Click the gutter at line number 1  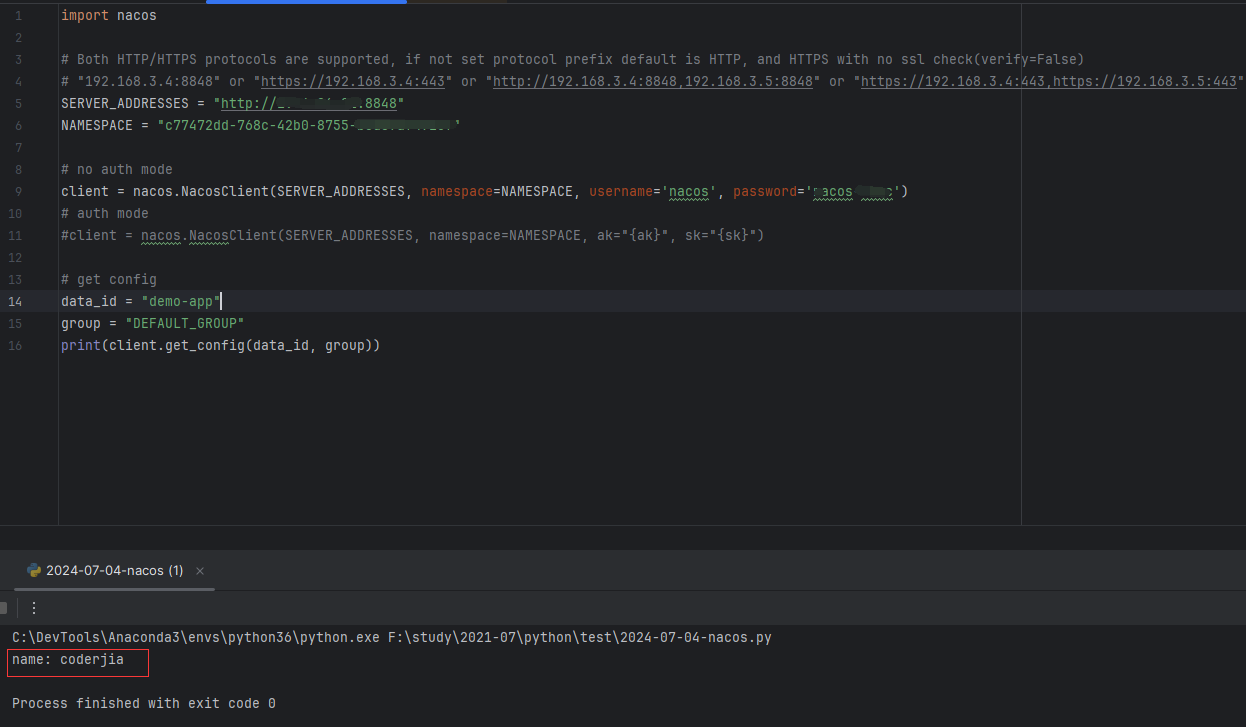pos(18,15)
